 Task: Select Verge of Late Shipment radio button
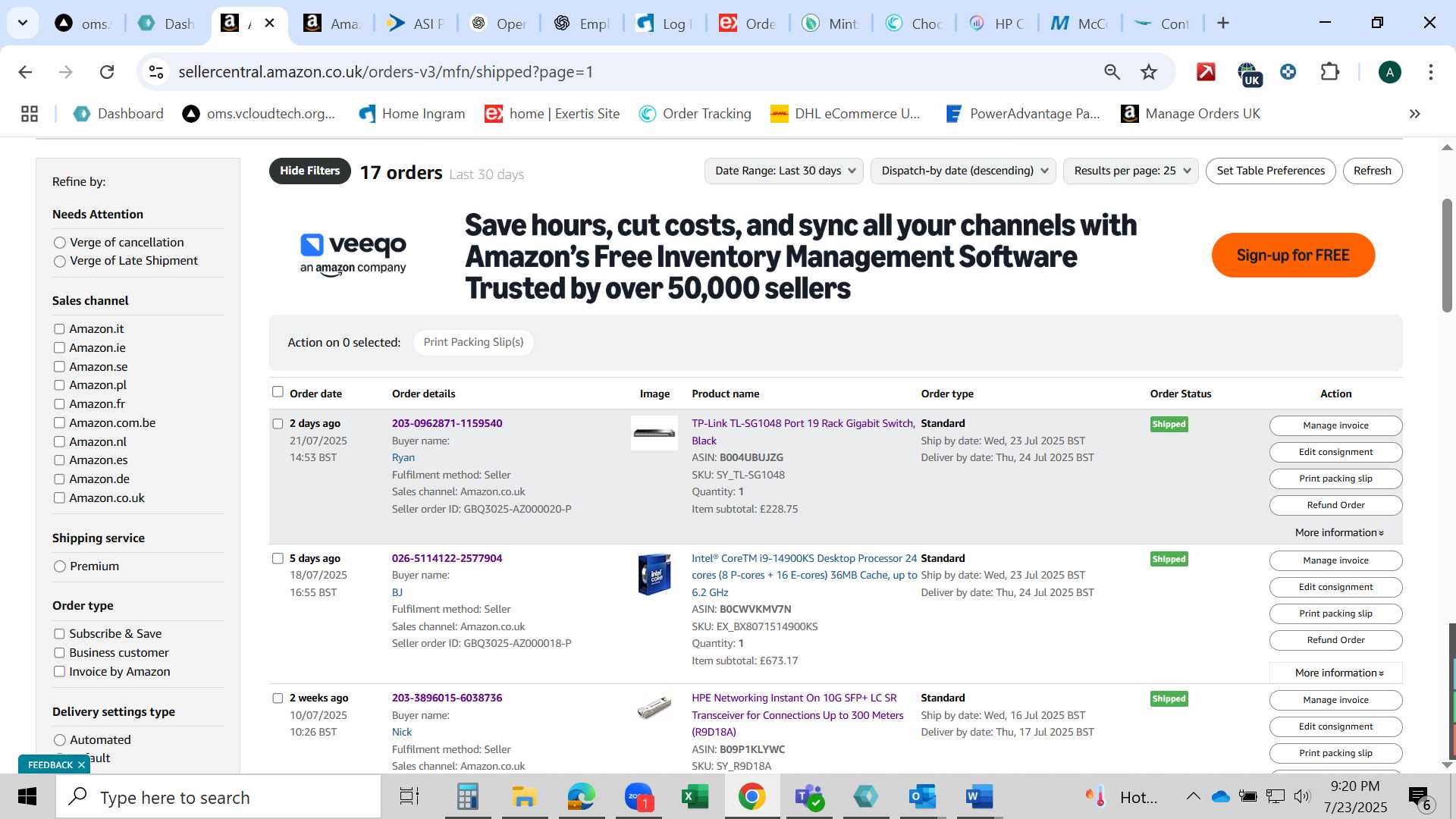60,262
